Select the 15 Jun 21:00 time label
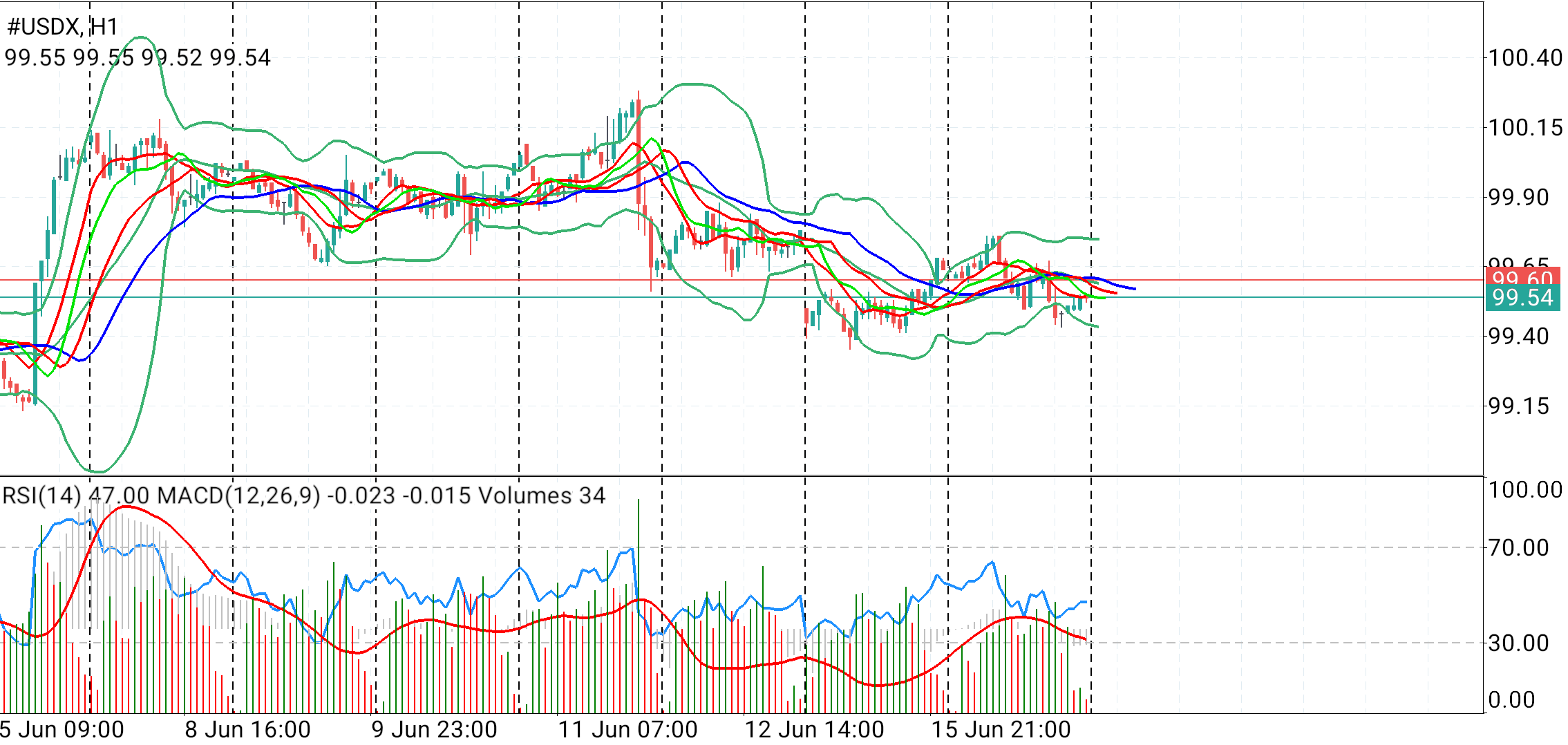The width and height of the screenshot is (1568, 745). pos(1001,730)
